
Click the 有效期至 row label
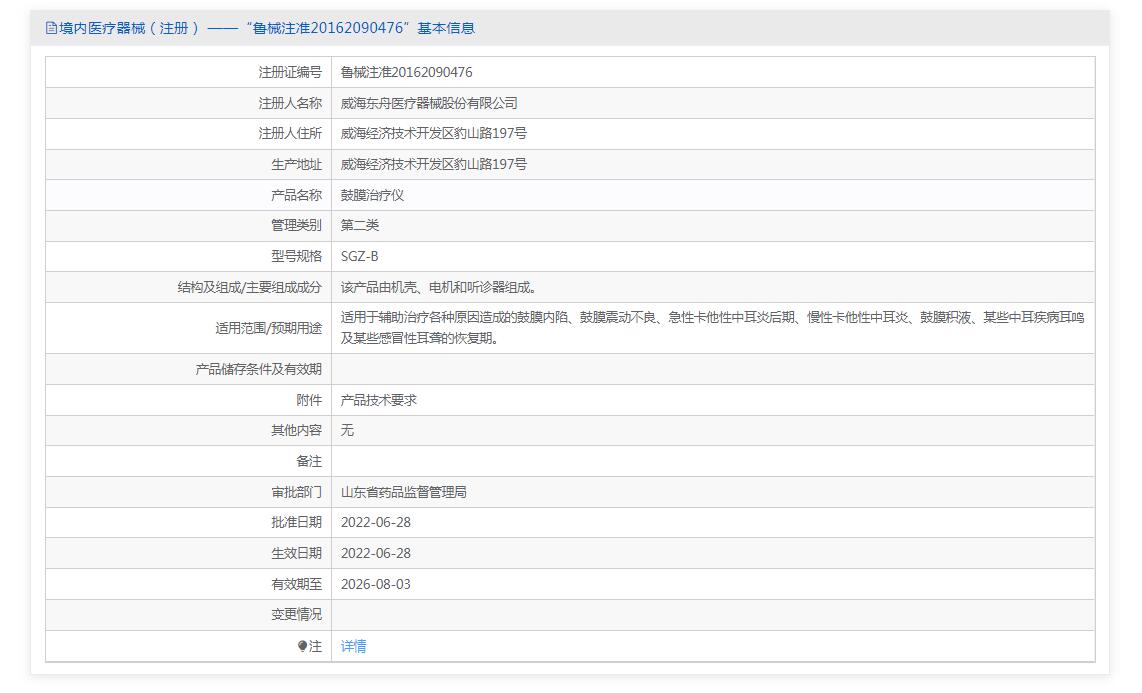(296, 584)
